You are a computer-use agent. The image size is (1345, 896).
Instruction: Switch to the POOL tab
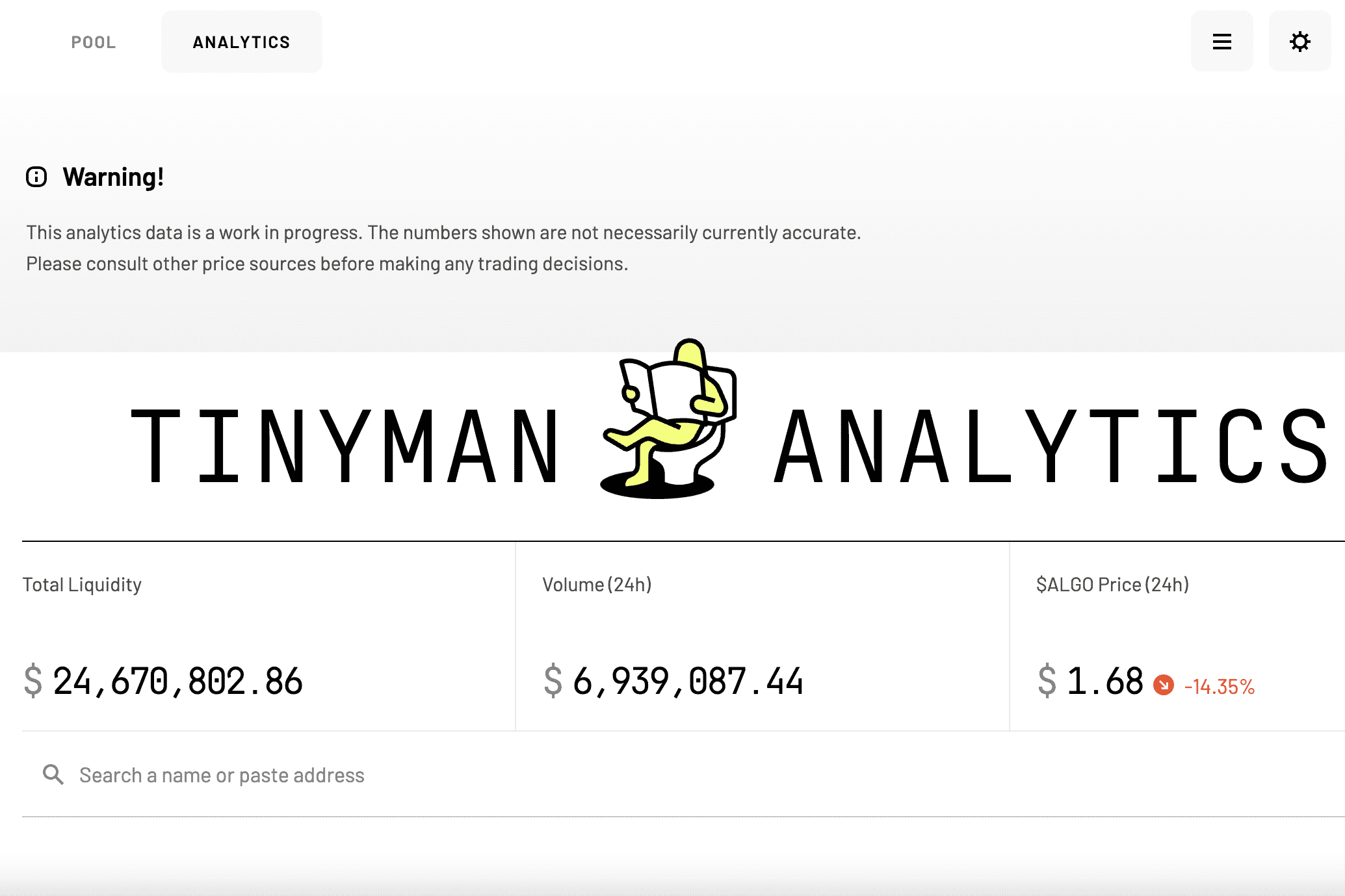(x=94, y=42)
